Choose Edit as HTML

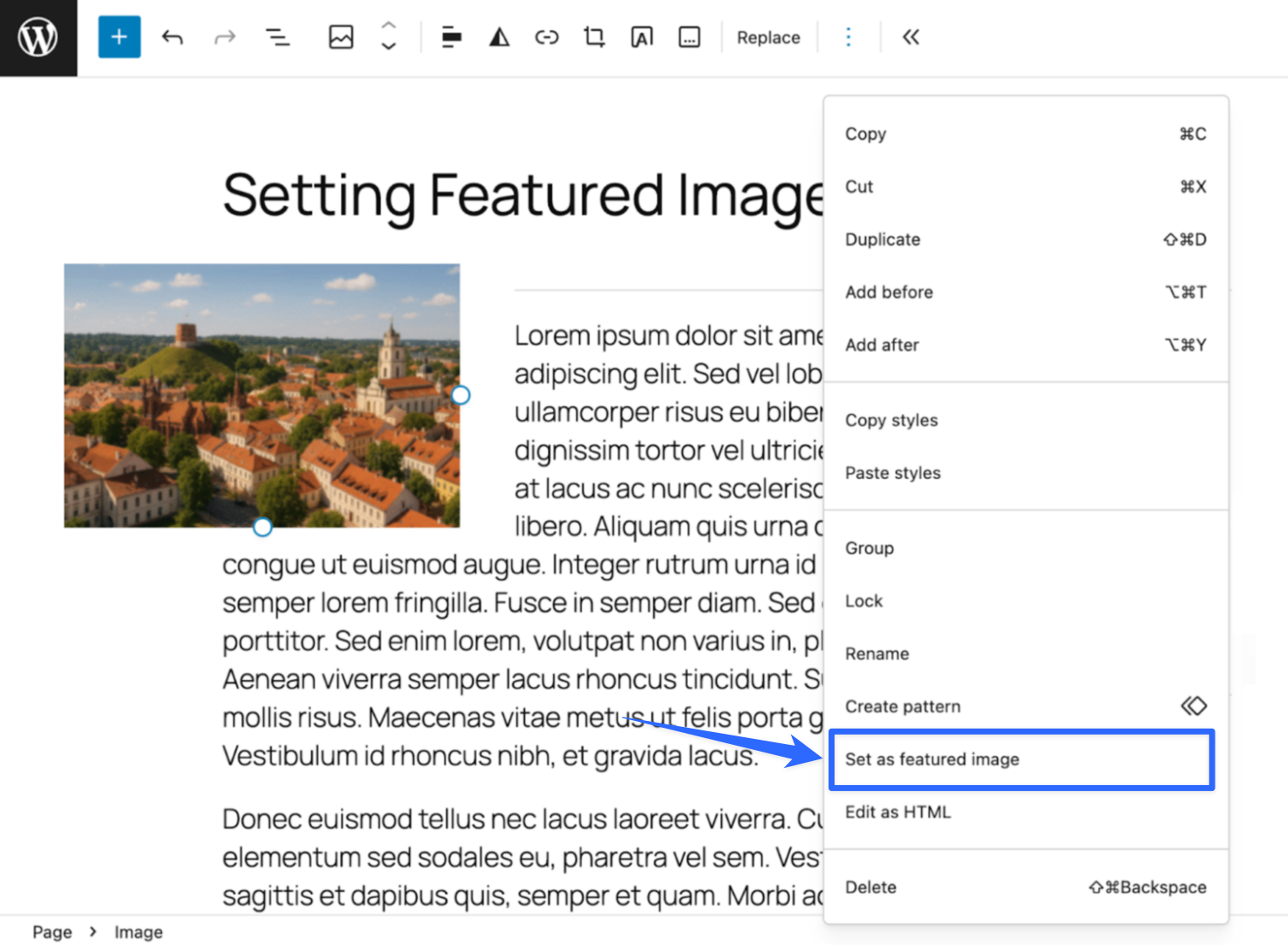coord(1025,812)
